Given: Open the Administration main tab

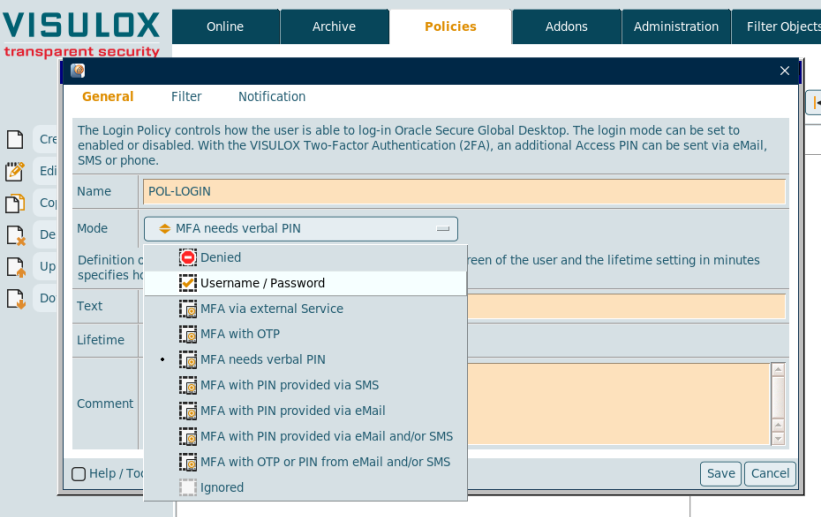Looking at the screenshot, I should (x=676, y=27).
